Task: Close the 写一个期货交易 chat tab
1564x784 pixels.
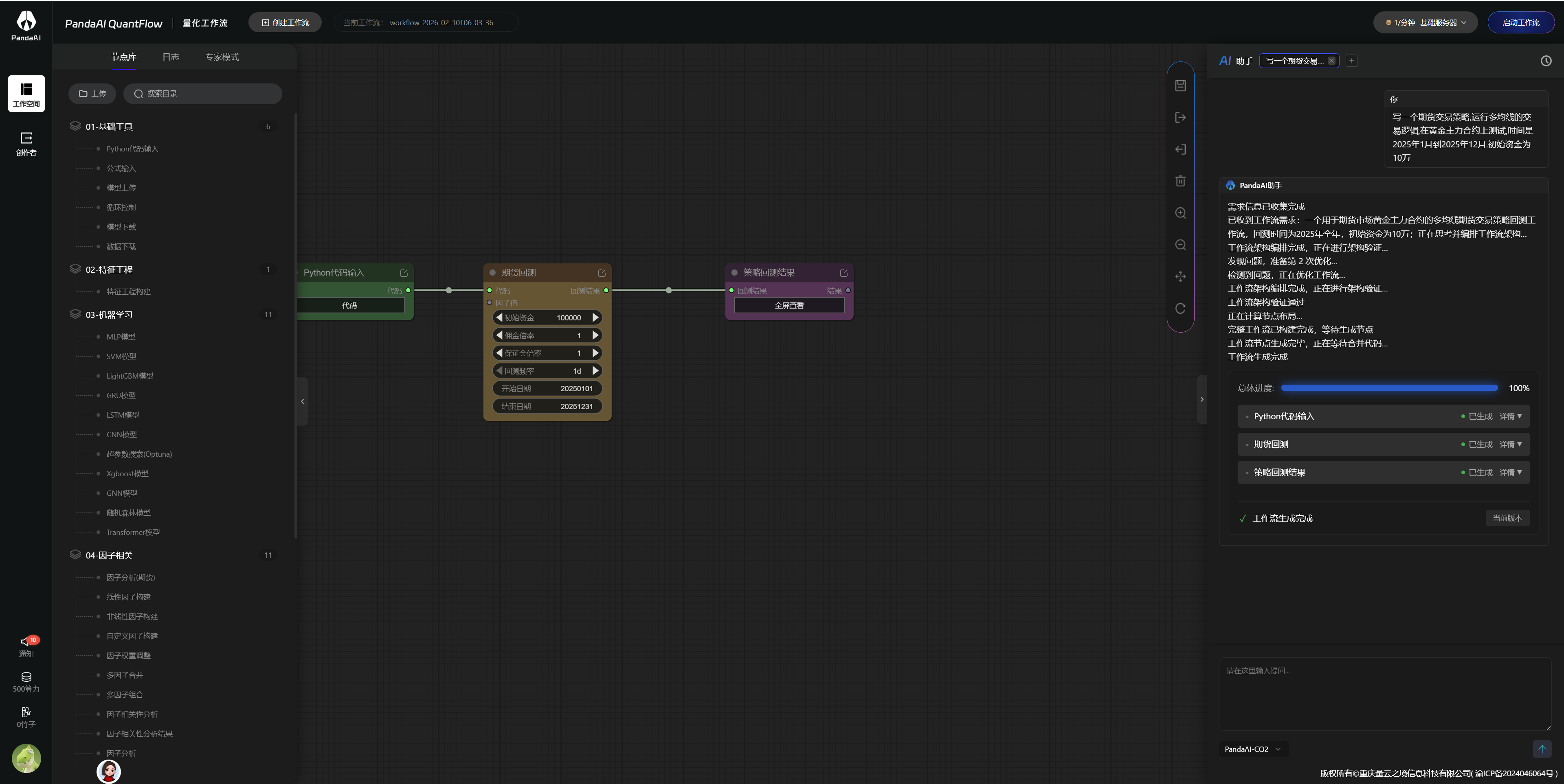Action: pyautogui.click(x=1331, y=61)
